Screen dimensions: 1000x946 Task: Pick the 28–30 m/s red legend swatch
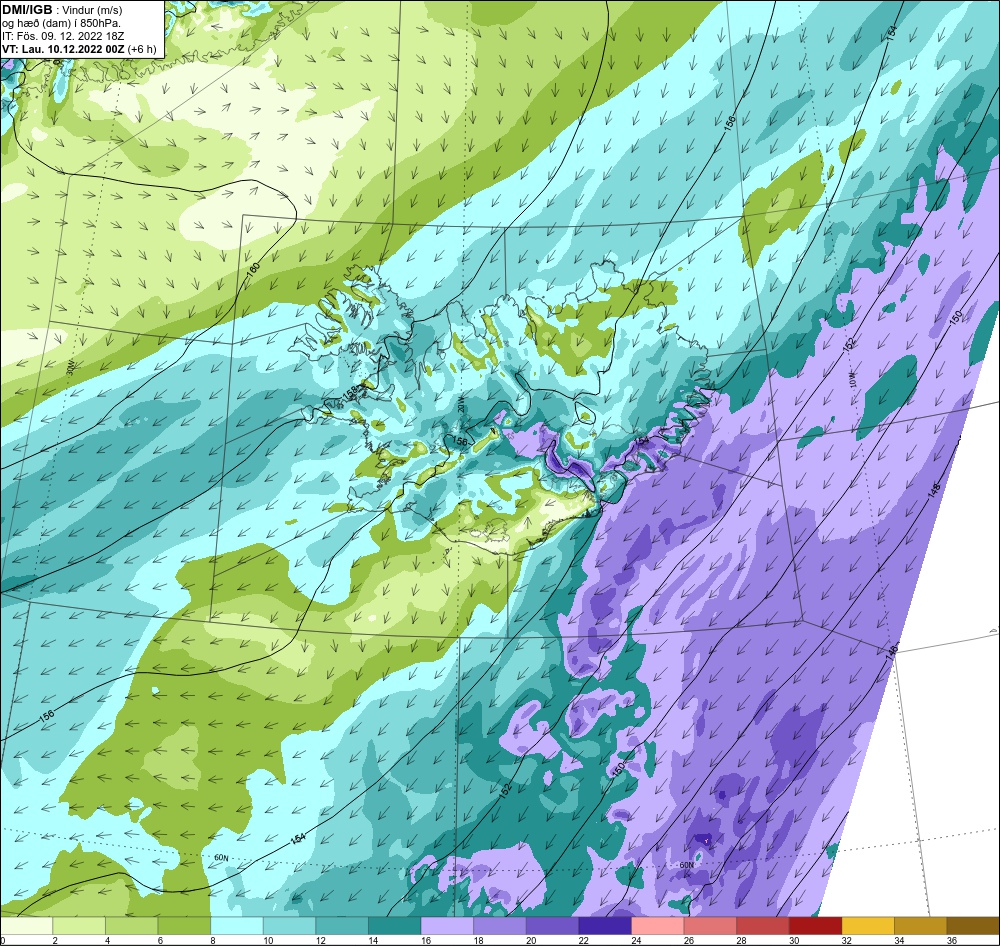pos(763,926)
